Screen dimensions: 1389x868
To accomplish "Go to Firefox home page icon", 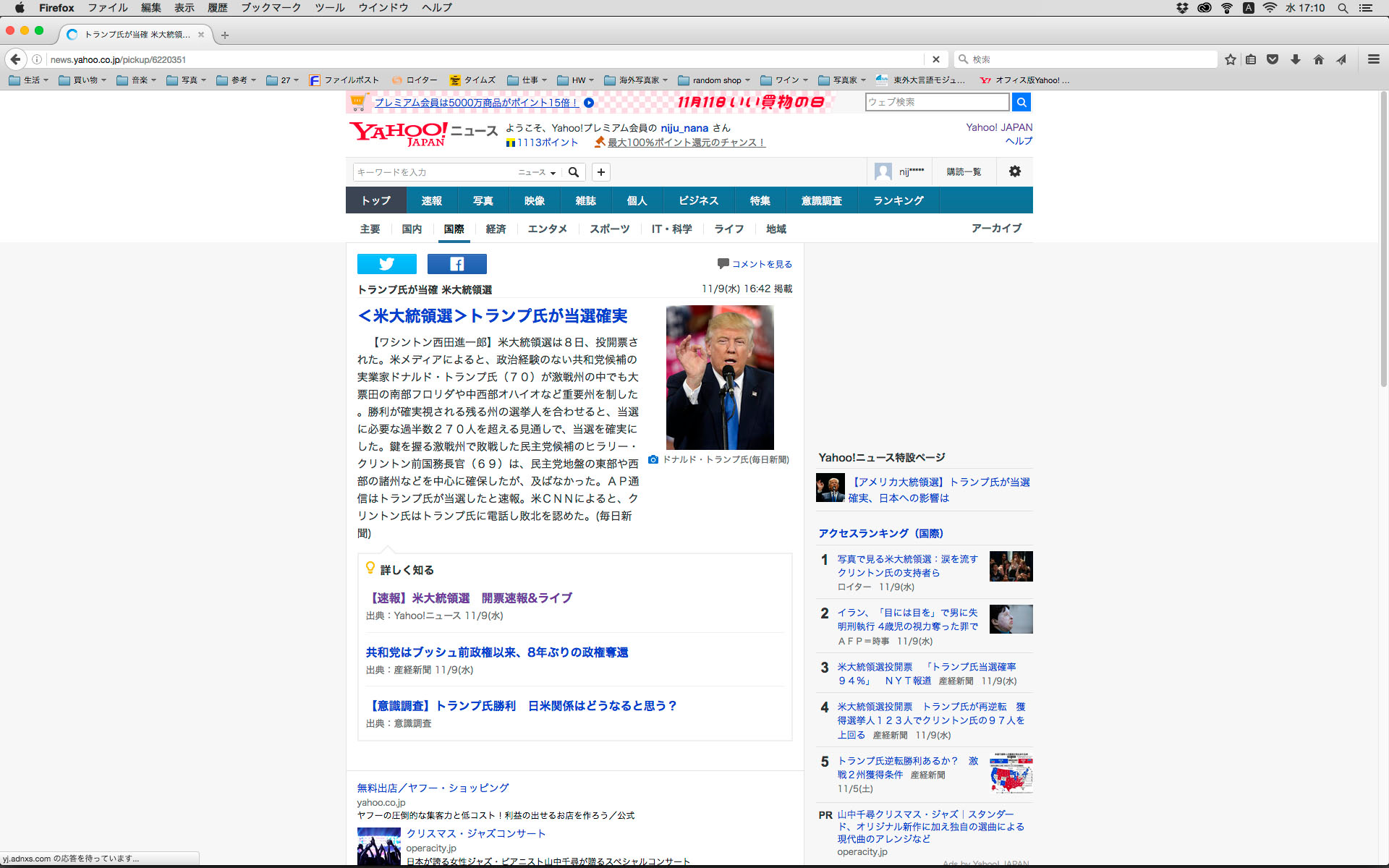I will point(1318,59).
